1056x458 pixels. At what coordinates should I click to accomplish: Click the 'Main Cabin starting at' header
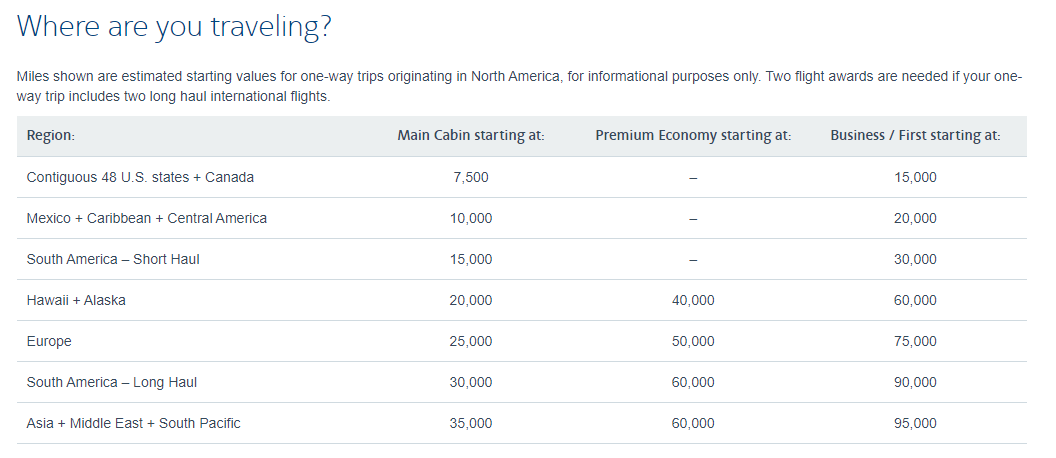[x=471, y=135]
